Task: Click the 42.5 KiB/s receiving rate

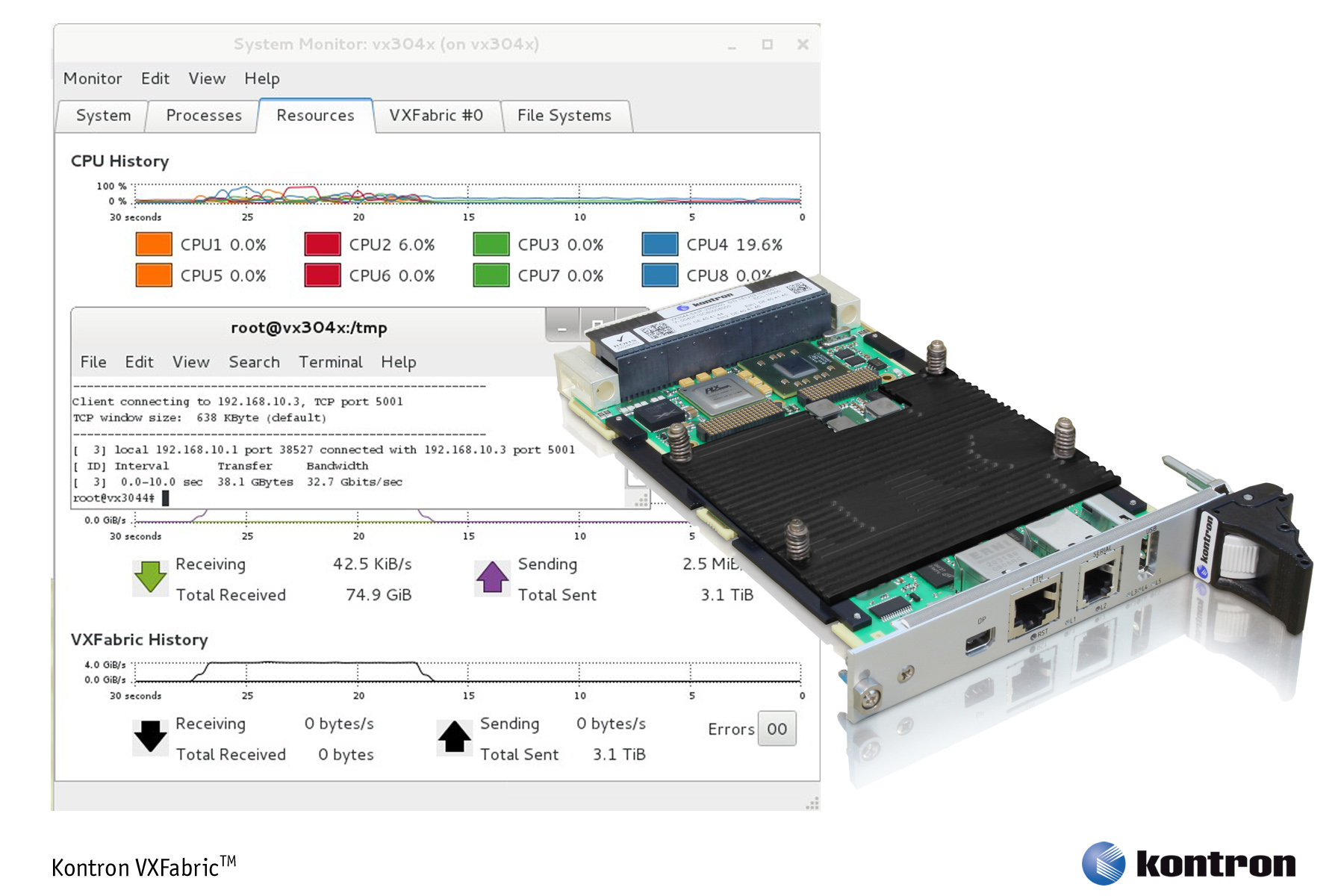Action: pos(373,564)
